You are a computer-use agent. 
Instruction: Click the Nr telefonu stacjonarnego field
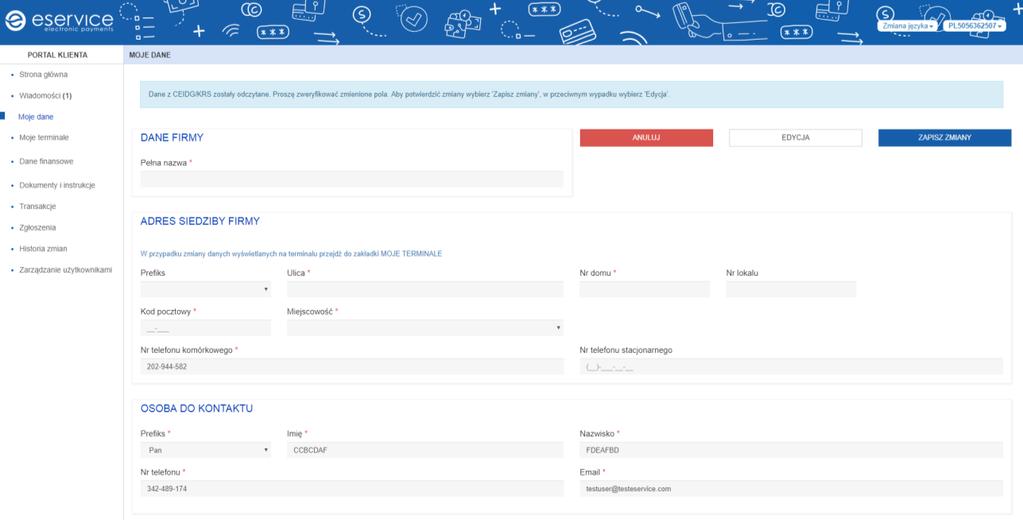click(791, 366)
